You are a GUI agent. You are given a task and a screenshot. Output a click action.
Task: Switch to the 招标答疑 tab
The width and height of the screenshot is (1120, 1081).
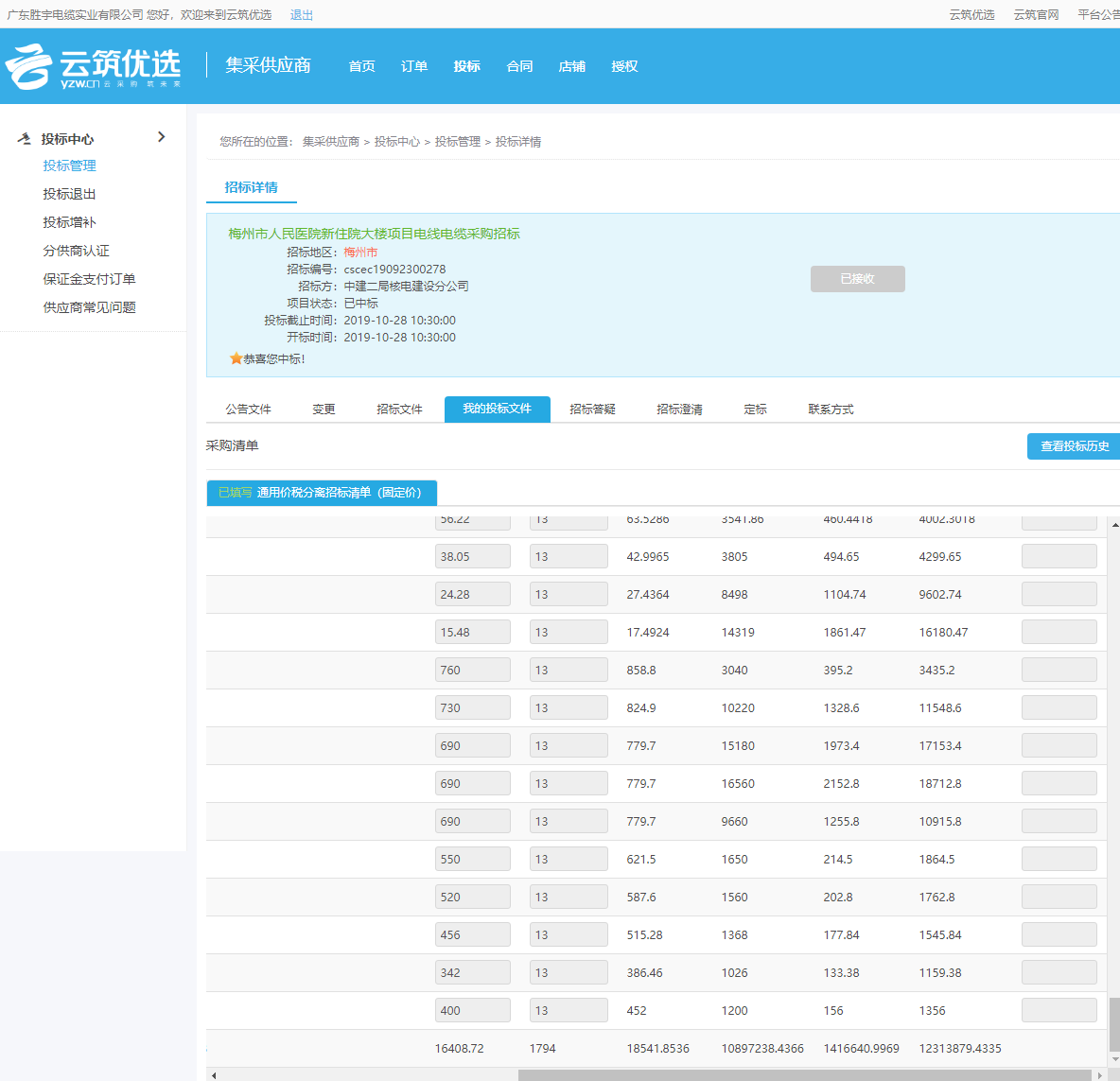tap(593, 409)
